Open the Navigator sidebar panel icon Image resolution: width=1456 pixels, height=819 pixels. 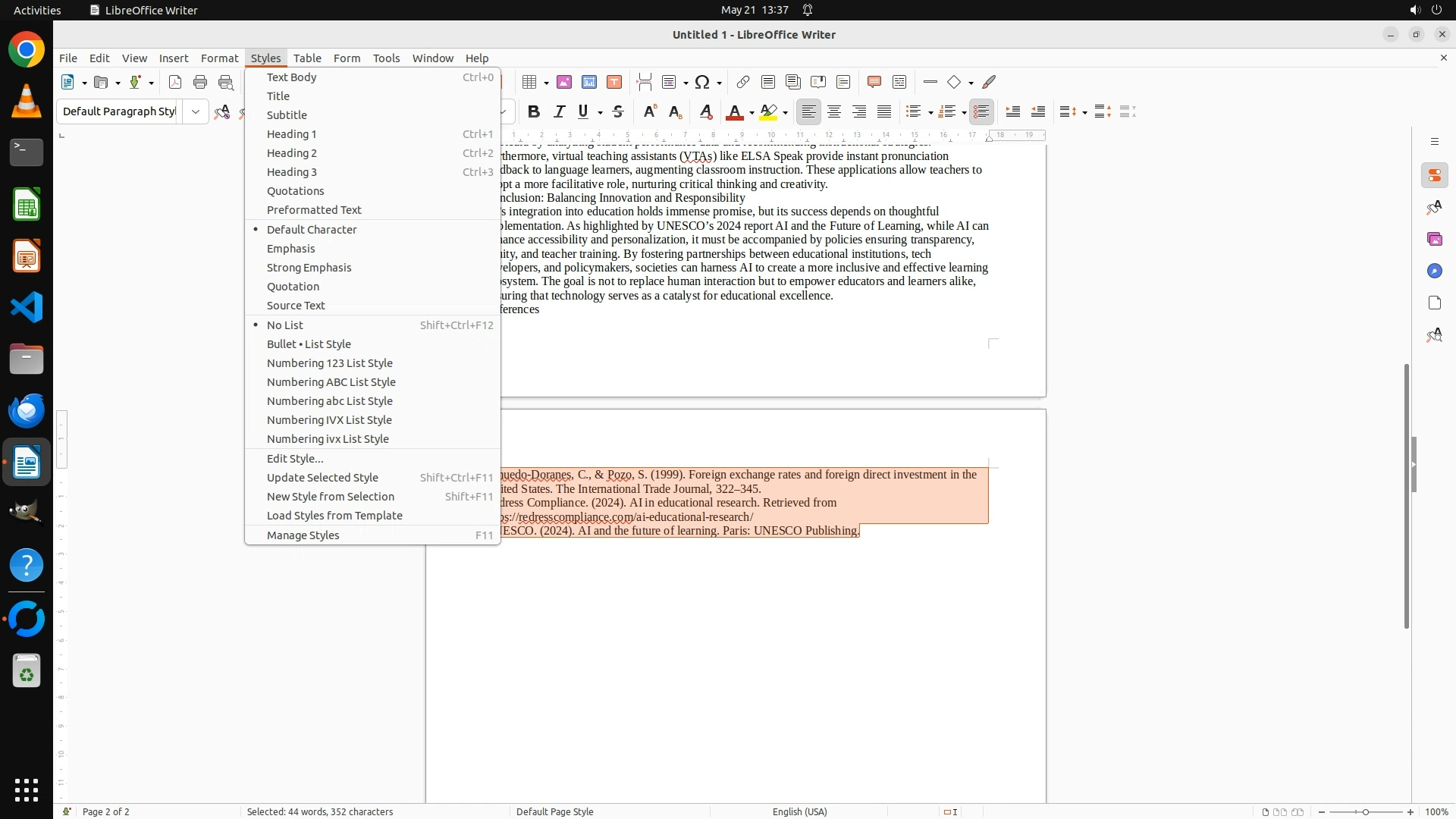point(1434,271)
